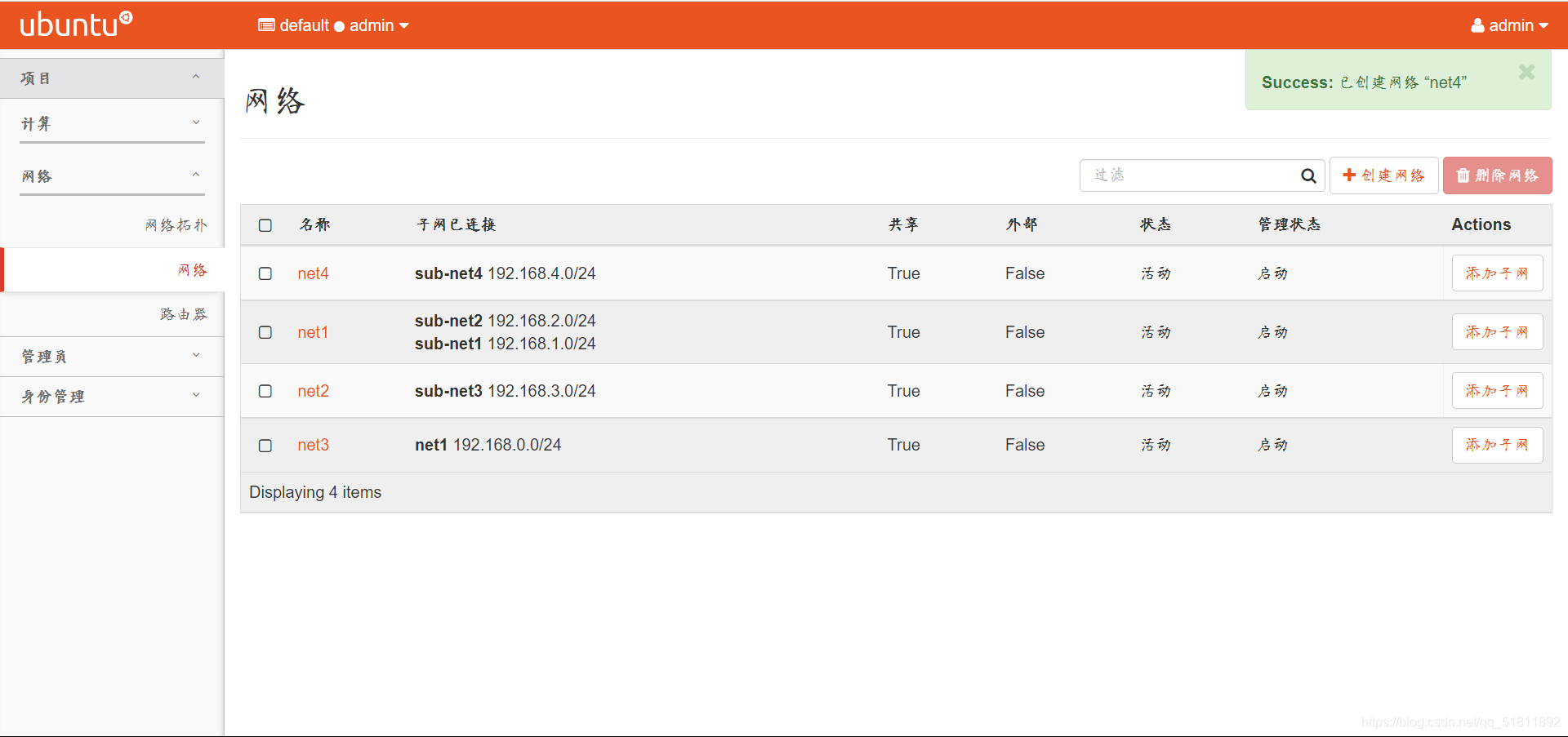The height and width of the screenshot is (737, 1568).
Task: Click the sub-net2 192.168.2.0/24 subnet entry
Action: 506,321
